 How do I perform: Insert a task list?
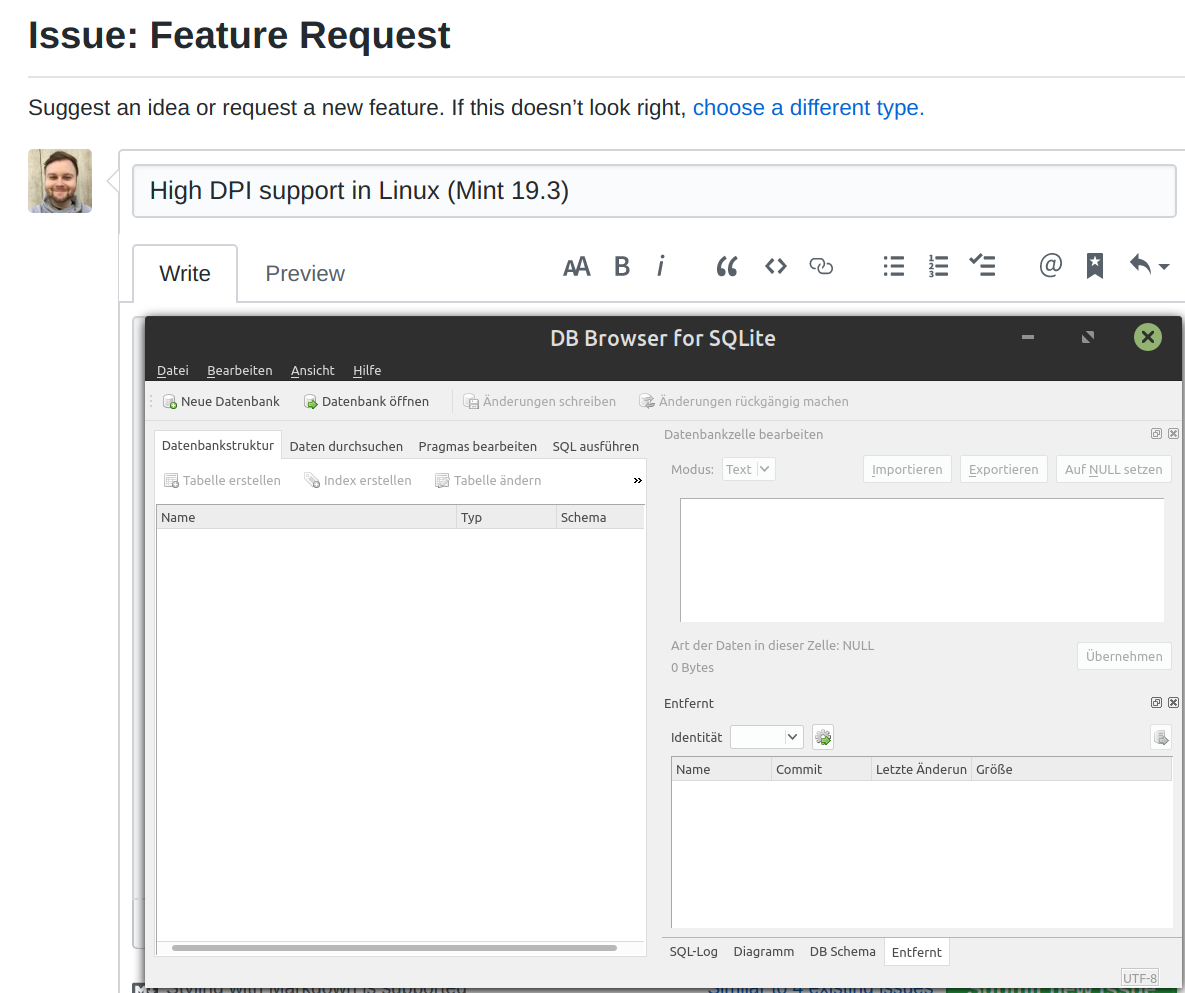click(x=982, y=265)
